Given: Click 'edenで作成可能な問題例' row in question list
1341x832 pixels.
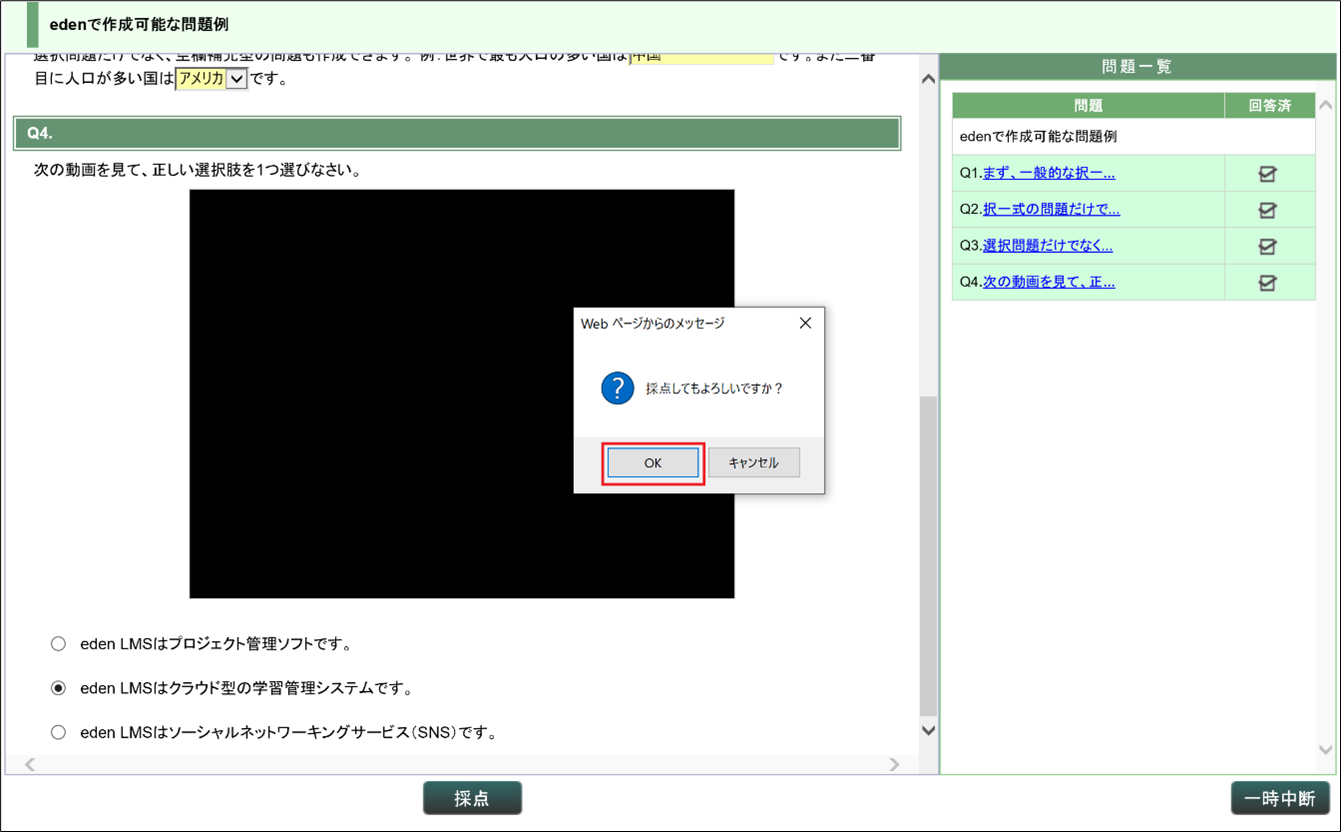Looking at the screenshot, I should [1134, 137].
